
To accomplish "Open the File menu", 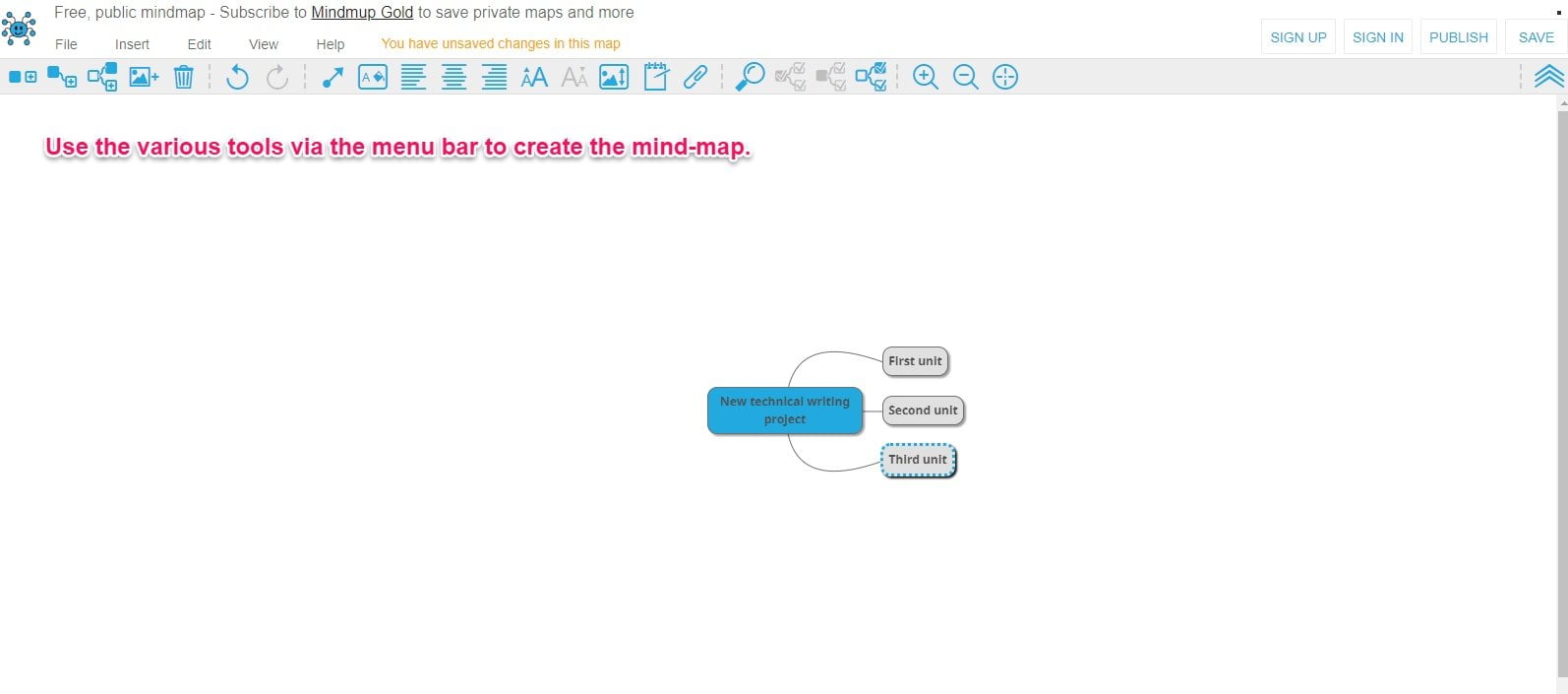I will tap(66, 44).
